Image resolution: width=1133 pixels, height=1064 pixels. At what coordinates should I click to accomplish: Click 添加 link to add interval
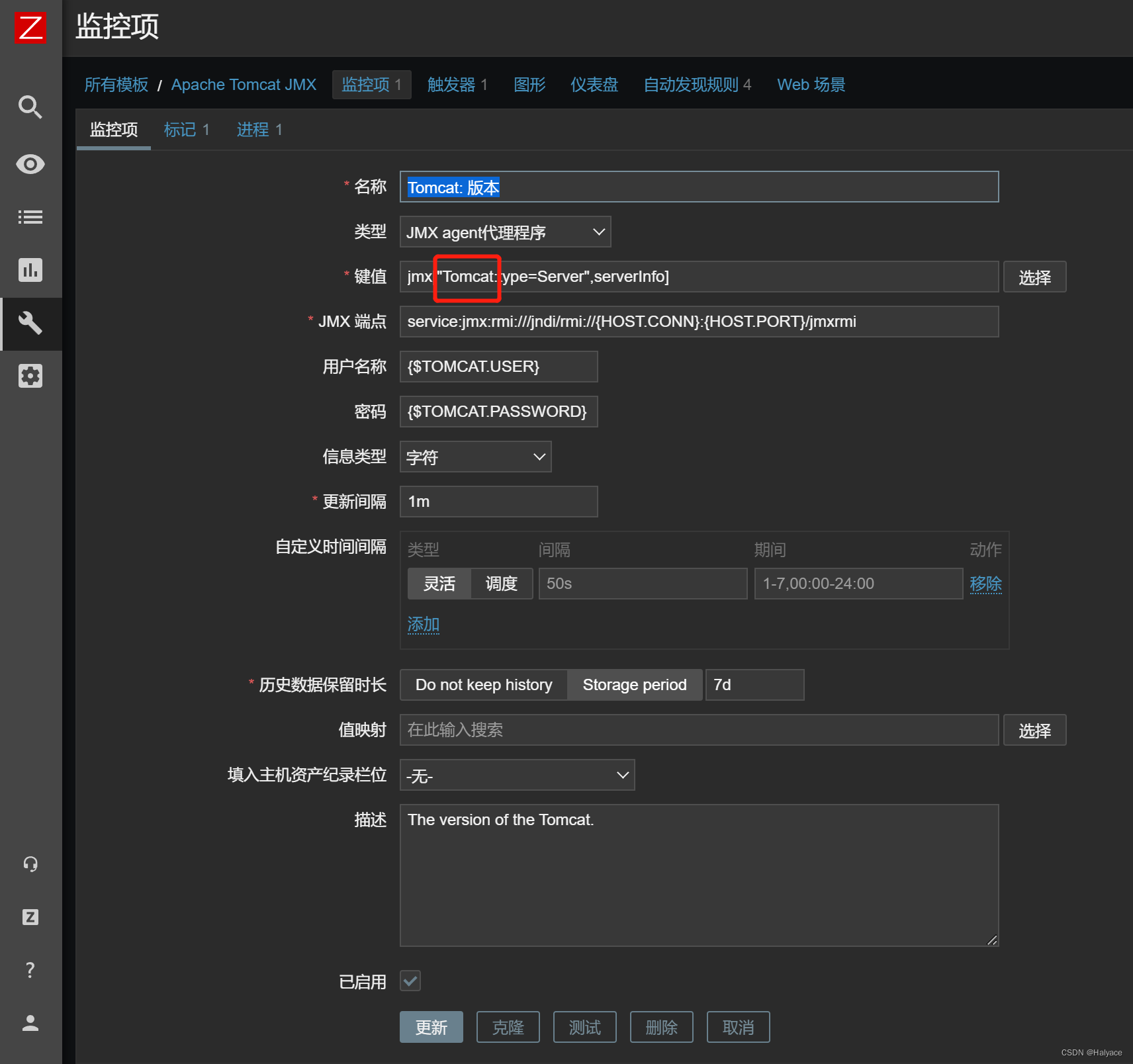(424, 624)
